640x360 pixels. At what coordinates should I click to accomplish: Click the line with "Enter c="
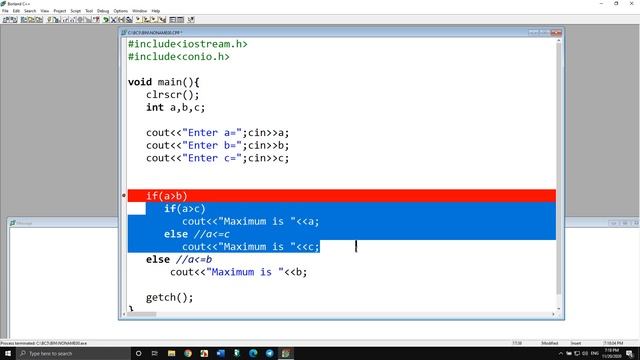coord(218,158)
